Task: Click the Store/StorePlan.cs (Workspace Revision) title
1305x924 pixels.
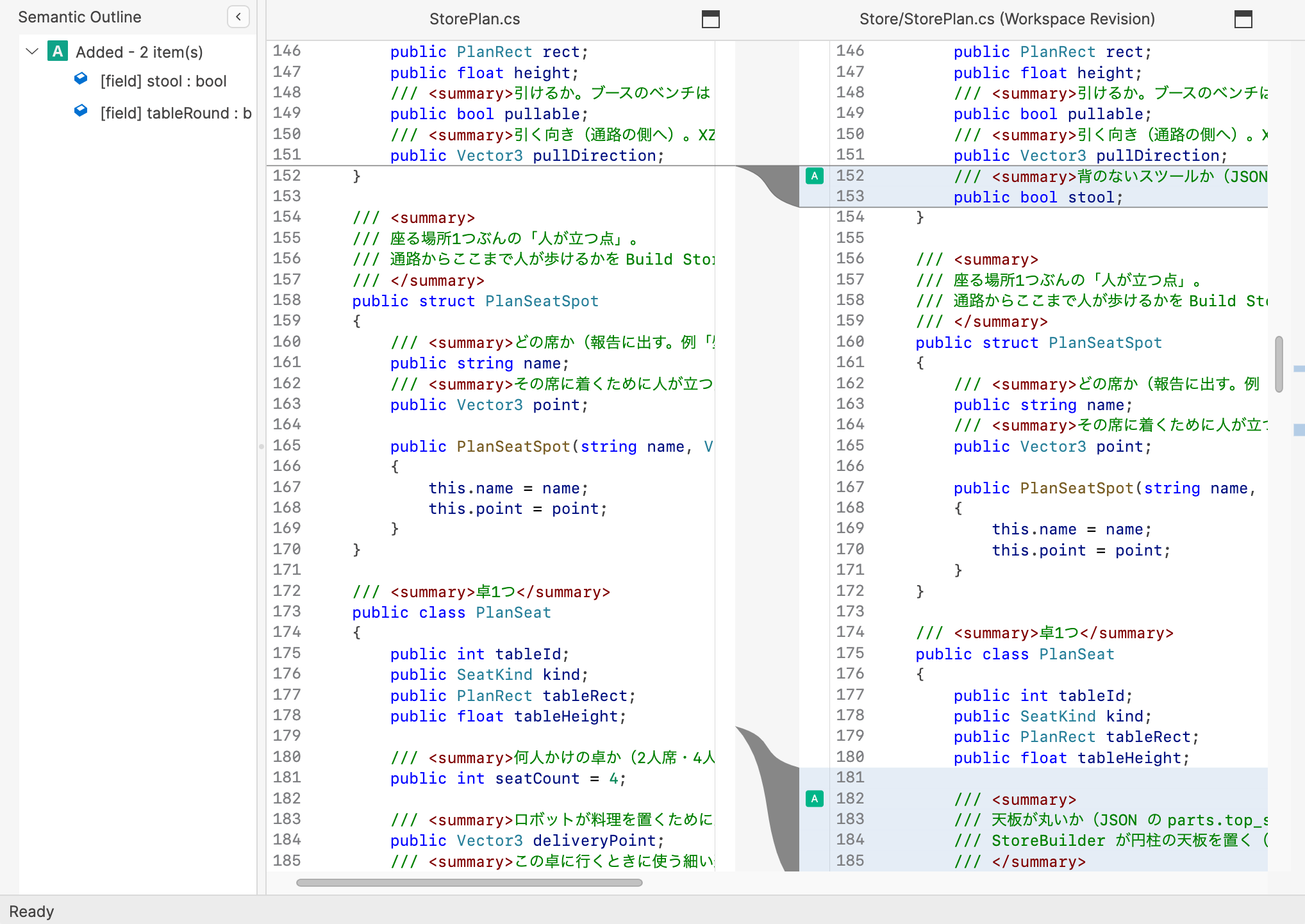Action: [x=1007, y=19]
